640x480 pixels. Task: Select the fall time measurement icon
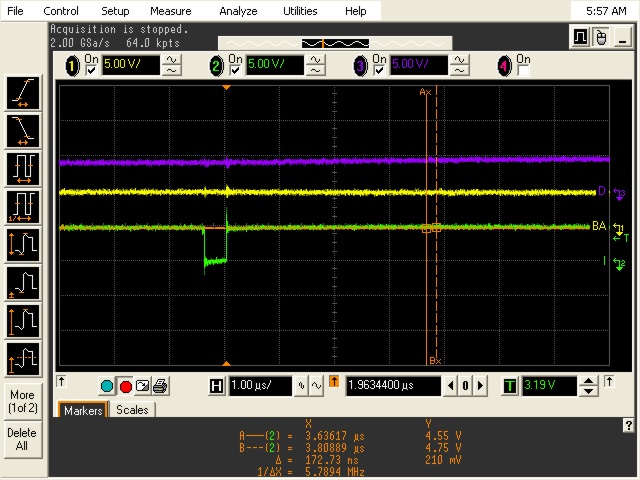[23, 131]
